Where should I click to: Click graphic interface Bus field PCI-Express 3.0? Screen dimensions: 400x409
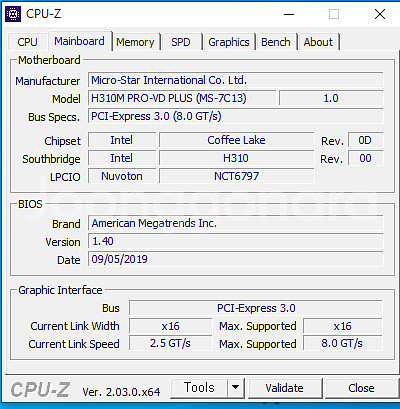256,308
